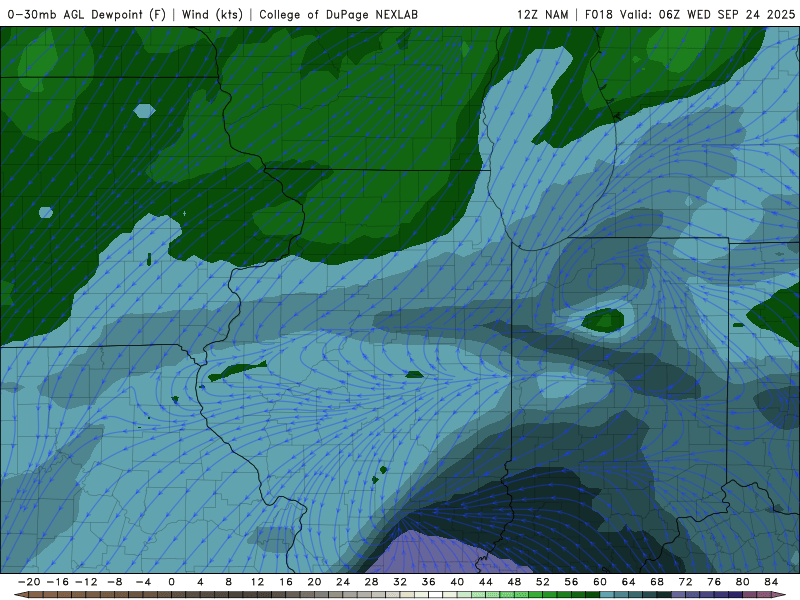The image size is (800, 600).
Task: Click the 40 label on the color scale
Action: point(457,582)
